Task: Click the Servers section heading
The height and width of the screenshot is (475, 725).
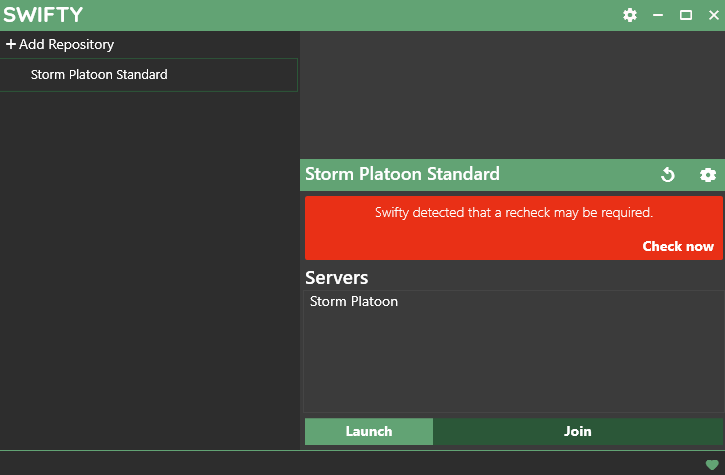Action: point(337,278)
